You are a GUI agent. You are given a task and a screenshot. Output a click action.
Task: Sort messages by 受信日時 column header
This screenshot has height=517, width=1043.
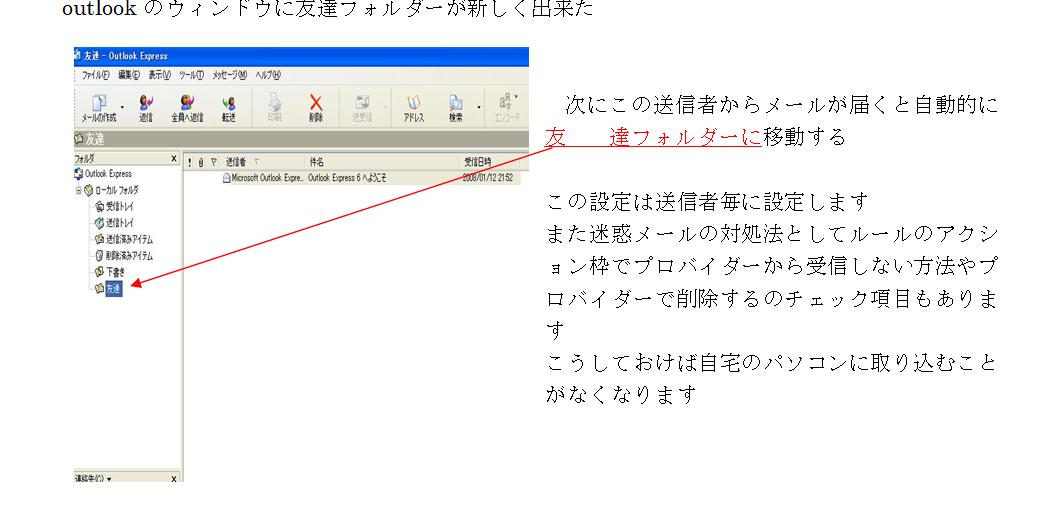coord(490,162)
